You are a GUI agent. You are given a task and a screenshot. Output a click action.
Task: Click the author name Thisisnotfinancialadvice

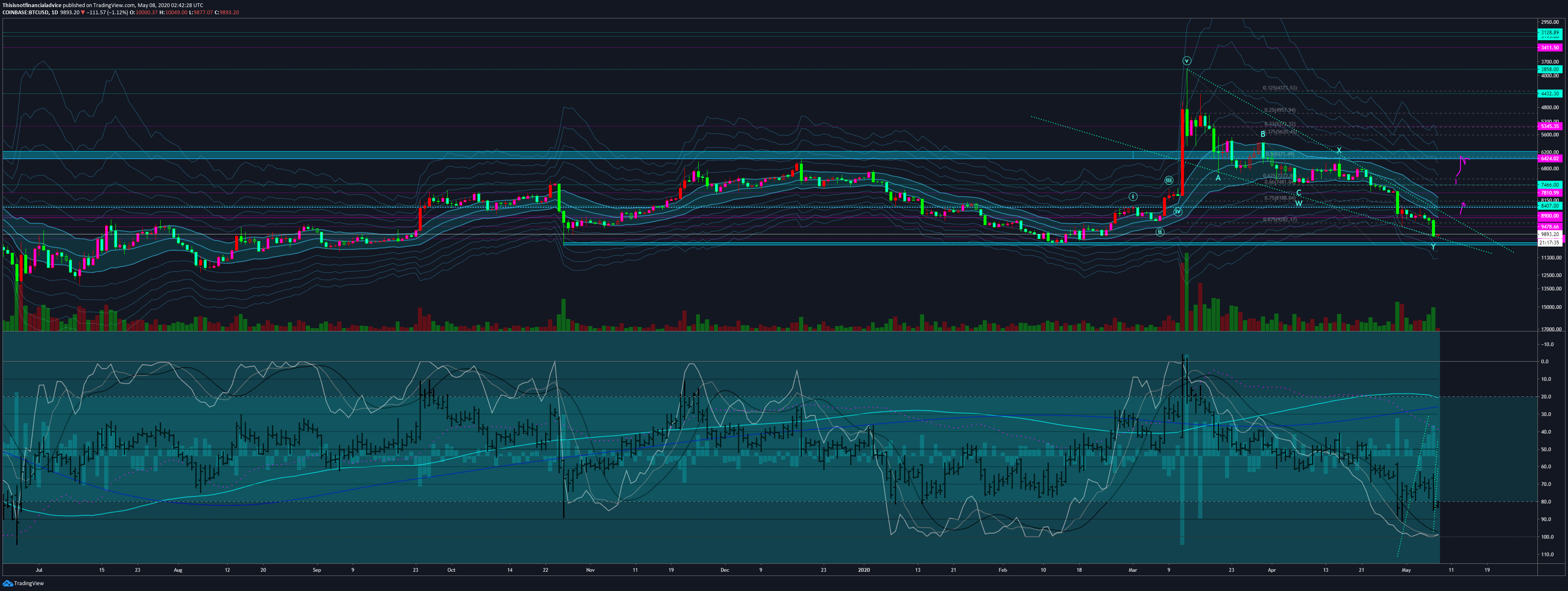(x=32, y=5)
